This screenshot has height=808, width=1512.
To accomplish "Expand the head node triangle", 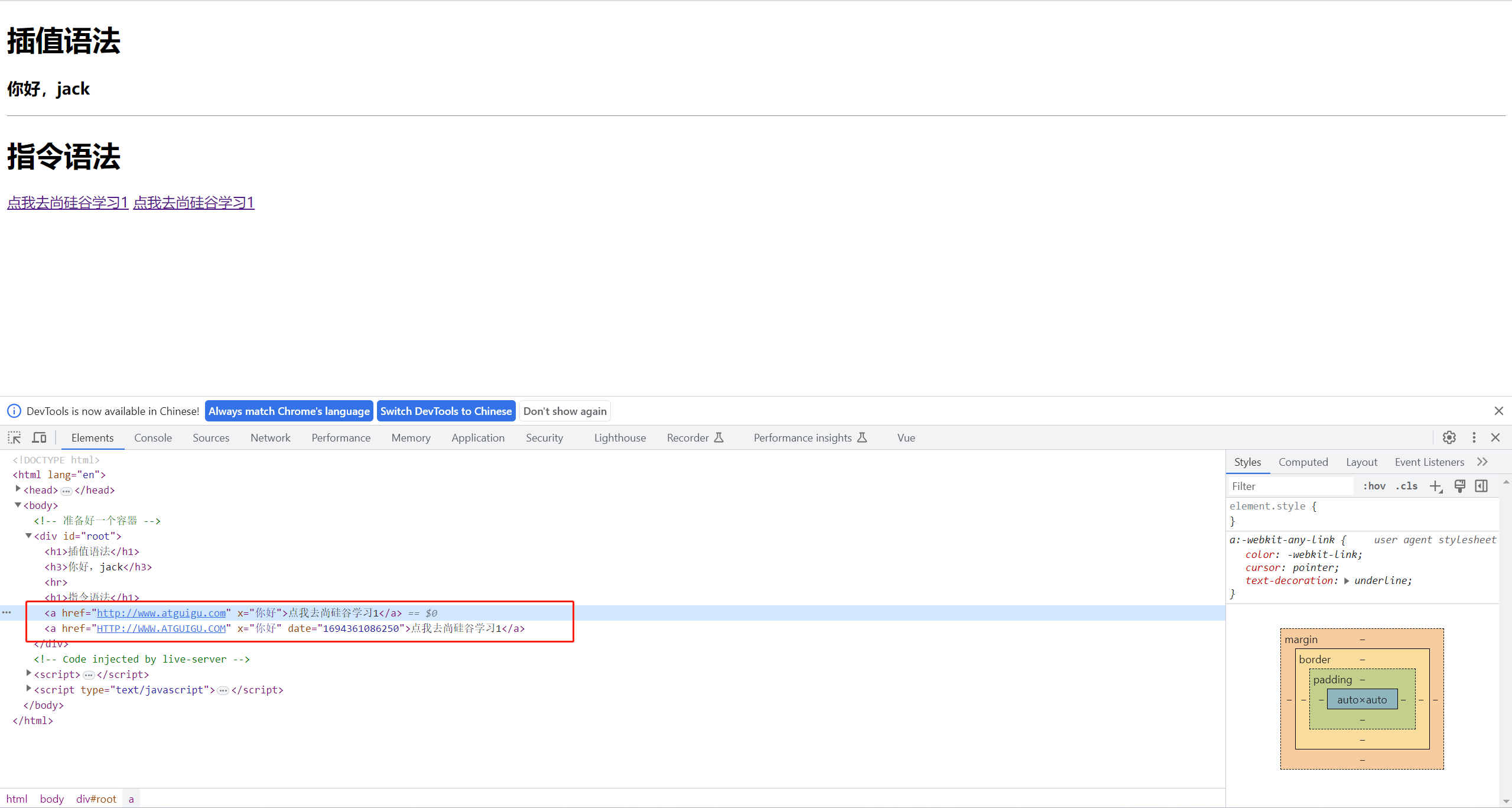I will (18, 489).
